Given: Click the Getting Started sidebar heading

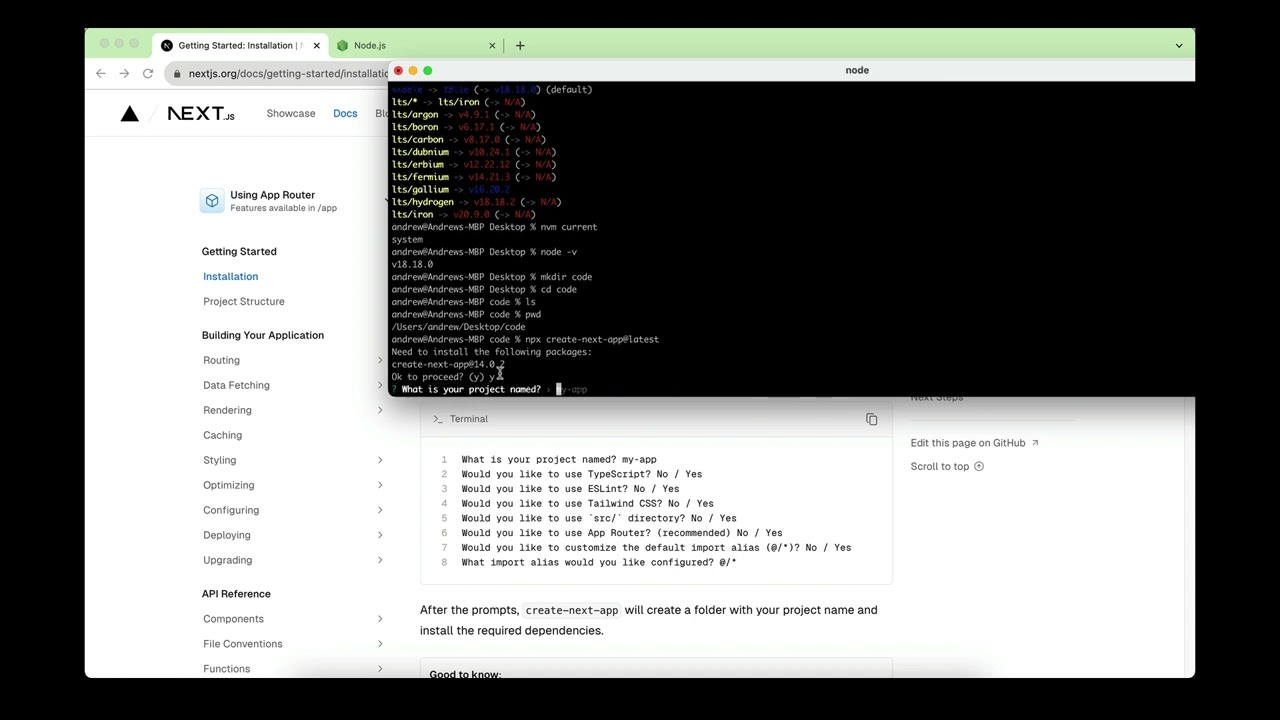Looking at the screenshot, I should [x=239, y=251].
